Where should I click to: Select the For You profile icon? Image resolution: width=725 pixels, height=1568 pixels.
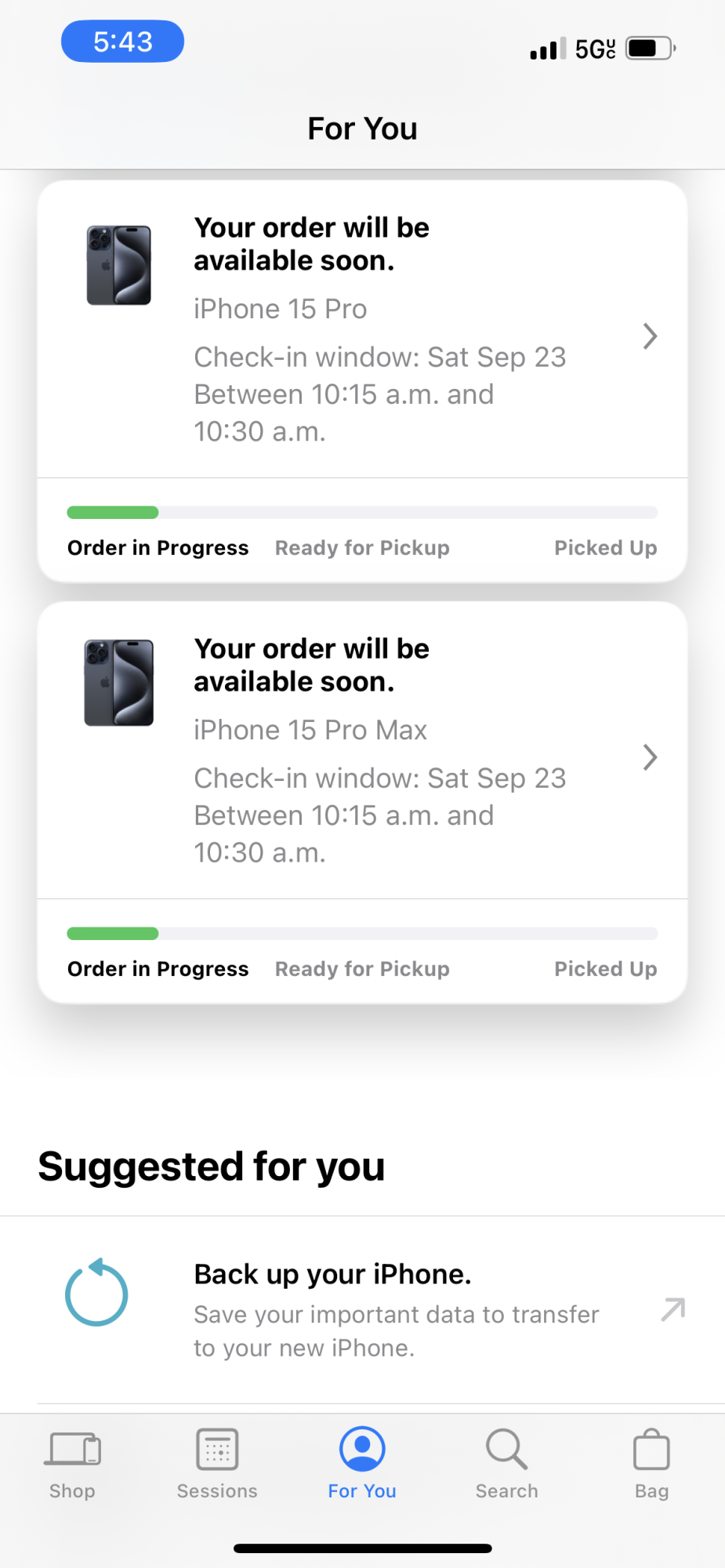(x=362, y=1449)
